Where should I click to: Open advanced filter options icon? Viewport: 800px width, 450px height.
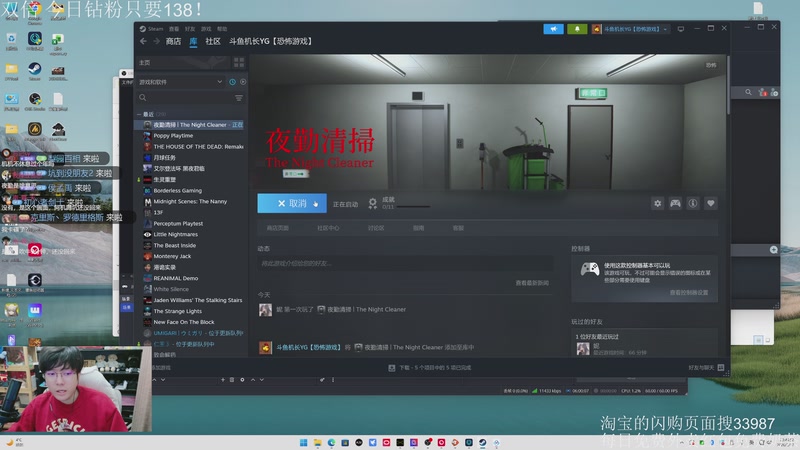239,97
